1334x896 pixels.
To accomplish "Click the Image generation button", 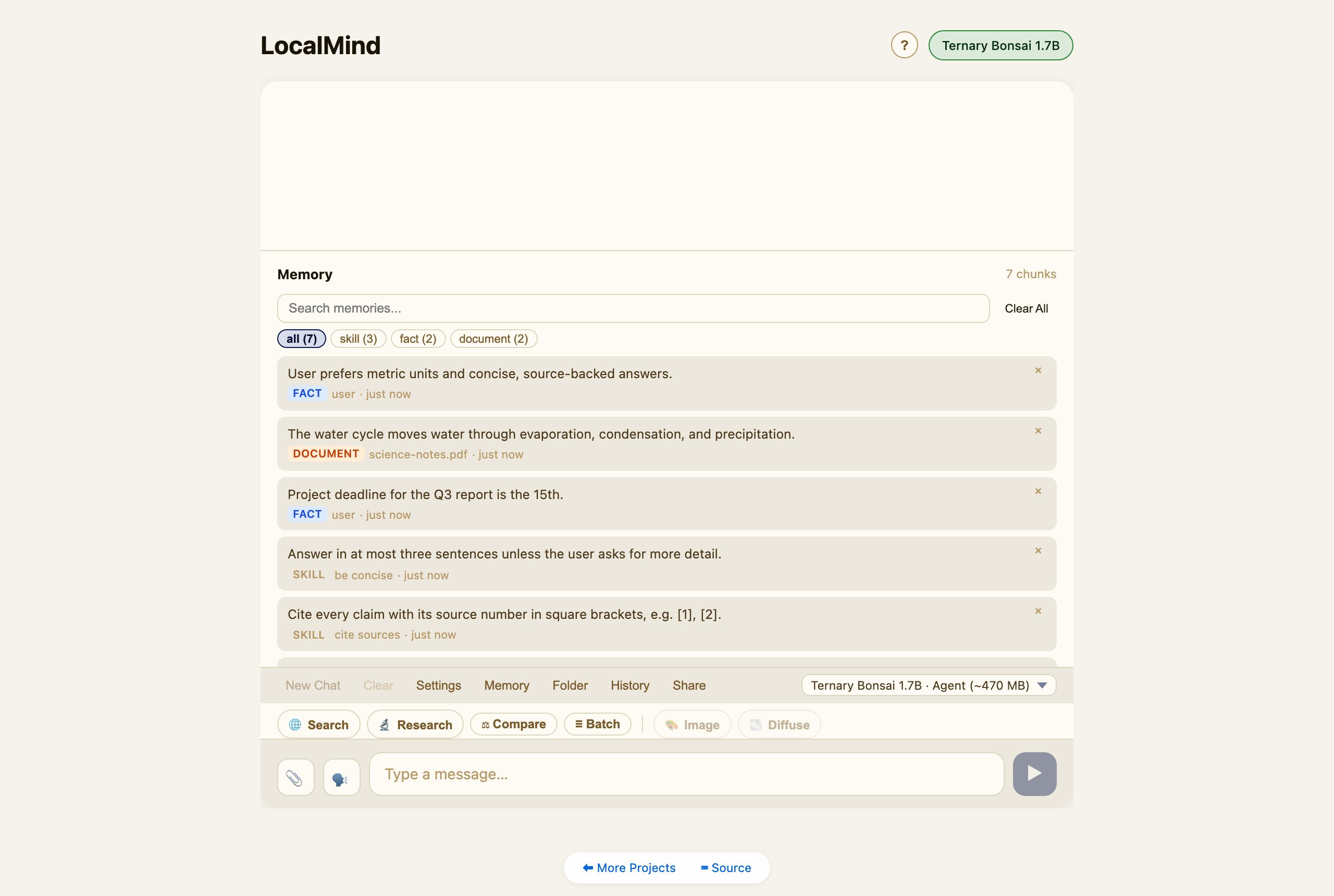I will pos(692,725).
